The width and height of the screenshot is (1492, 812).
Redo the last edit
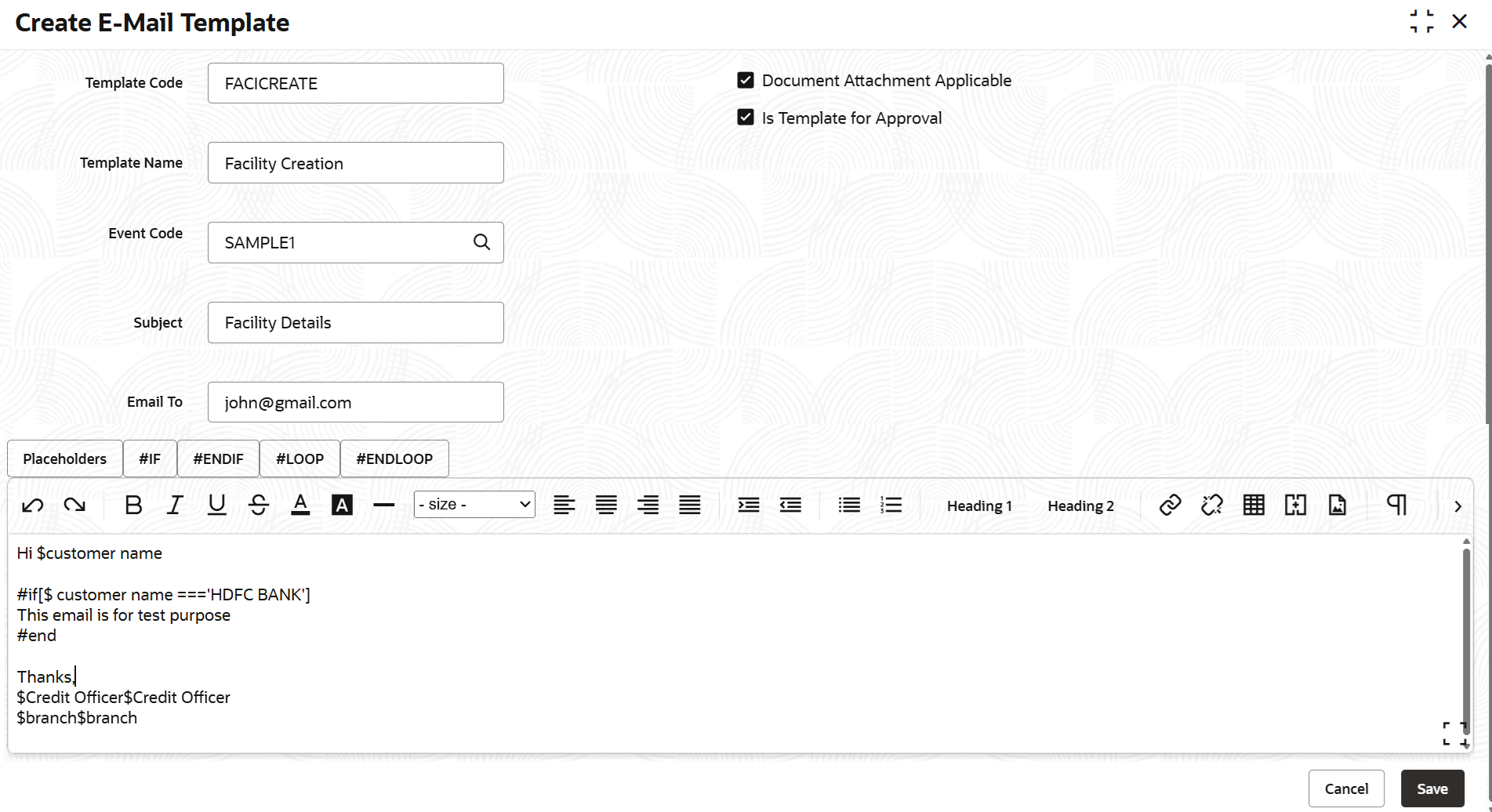coord(74,506)
